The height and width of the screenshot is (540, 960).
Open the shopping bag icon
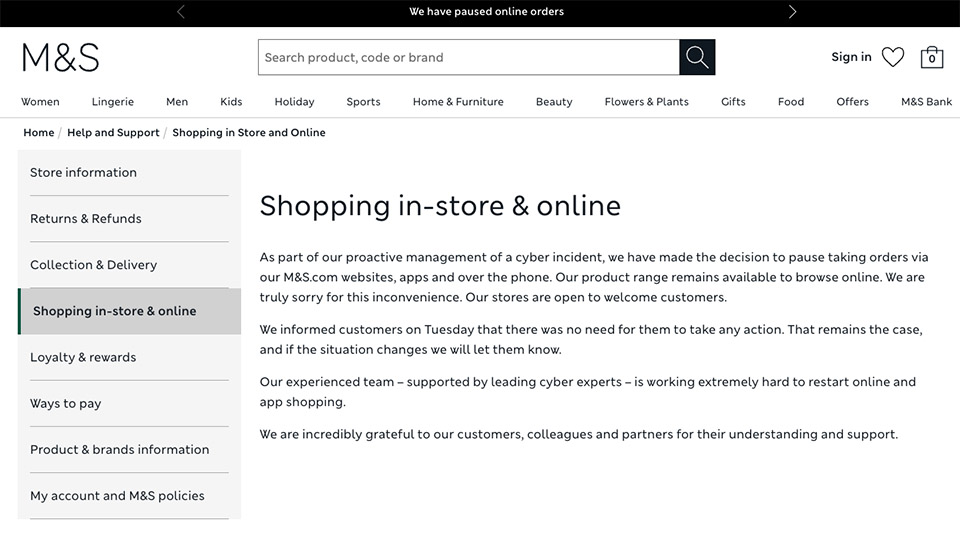click(x=931, y=57)
